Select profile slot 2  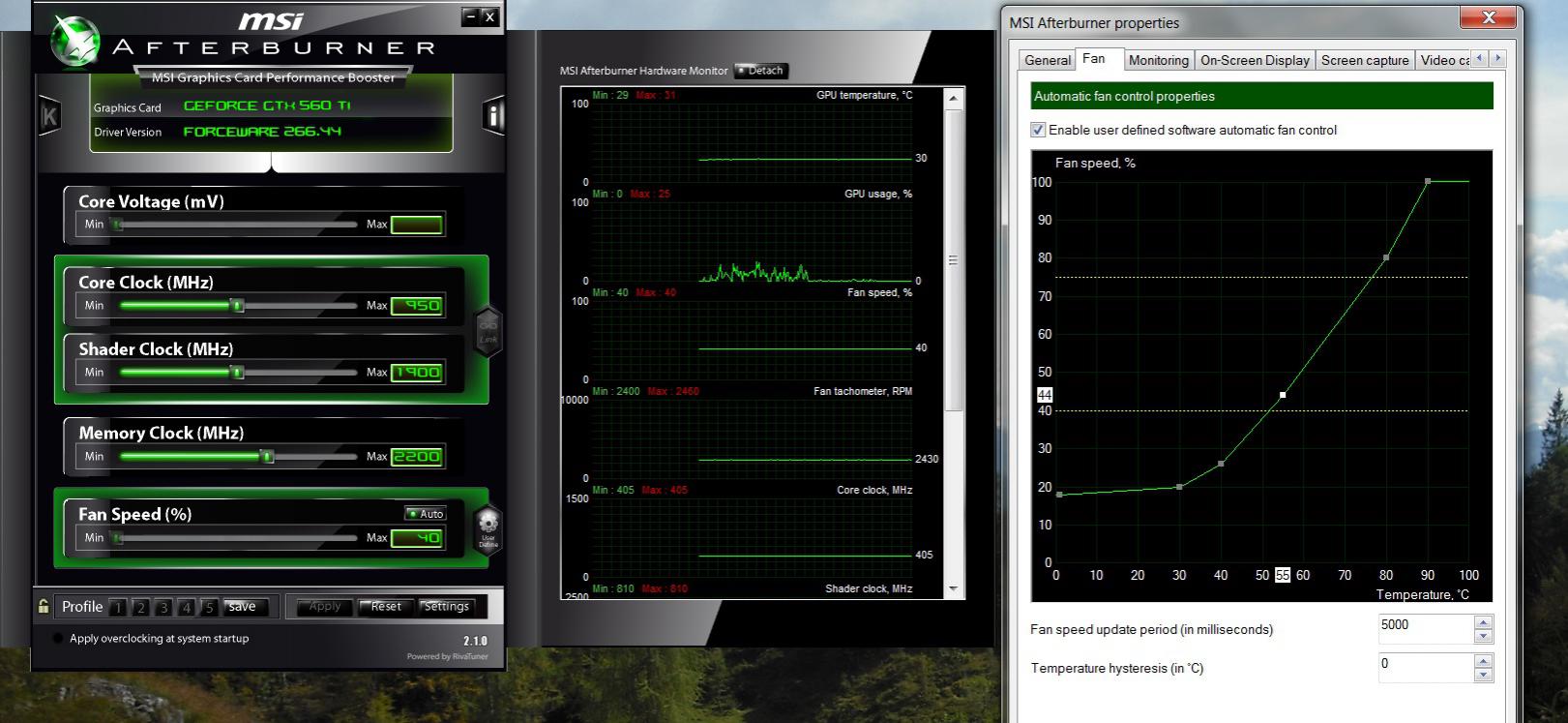[x=140, y=608]
